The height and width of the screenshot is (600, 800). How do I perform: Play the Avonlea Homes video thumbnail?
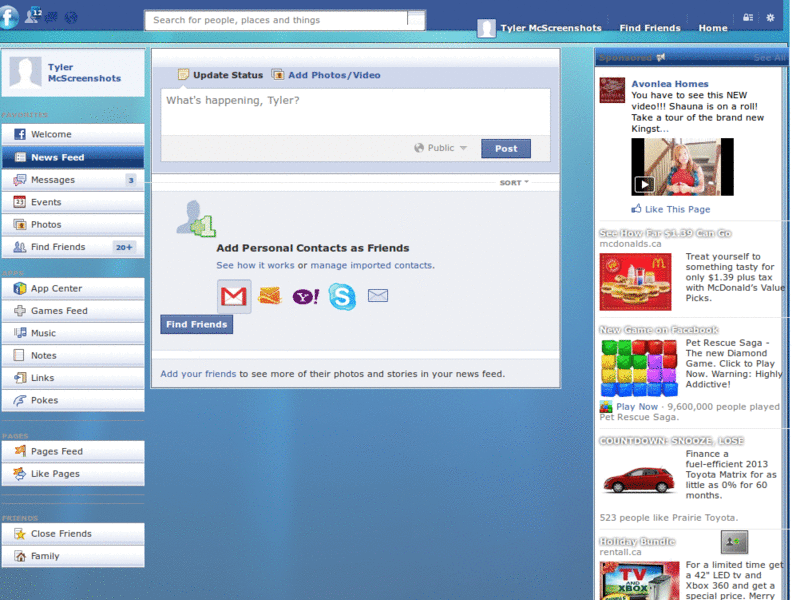pos(681,167)
